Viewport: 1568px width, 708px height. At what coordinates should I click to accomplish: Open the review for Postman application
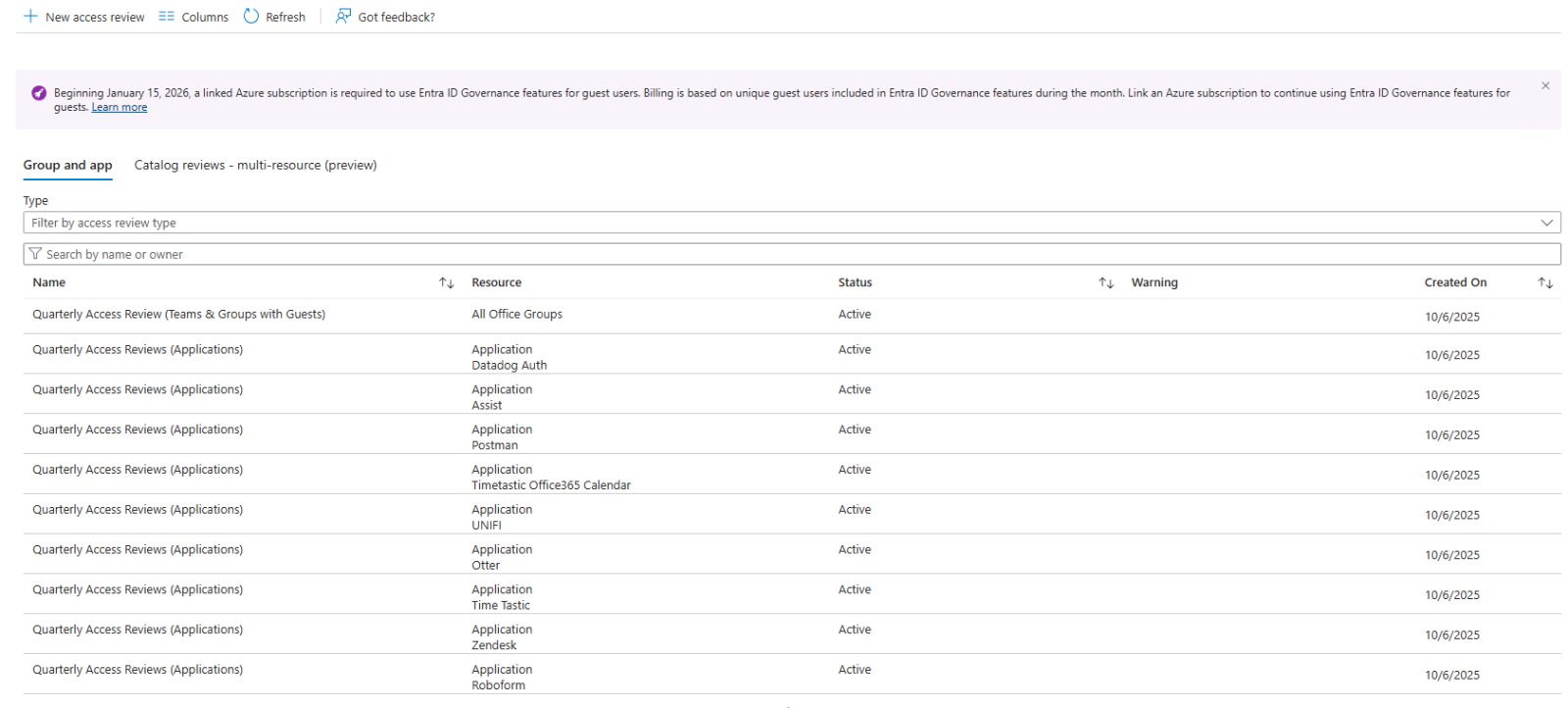pos(138,430)
